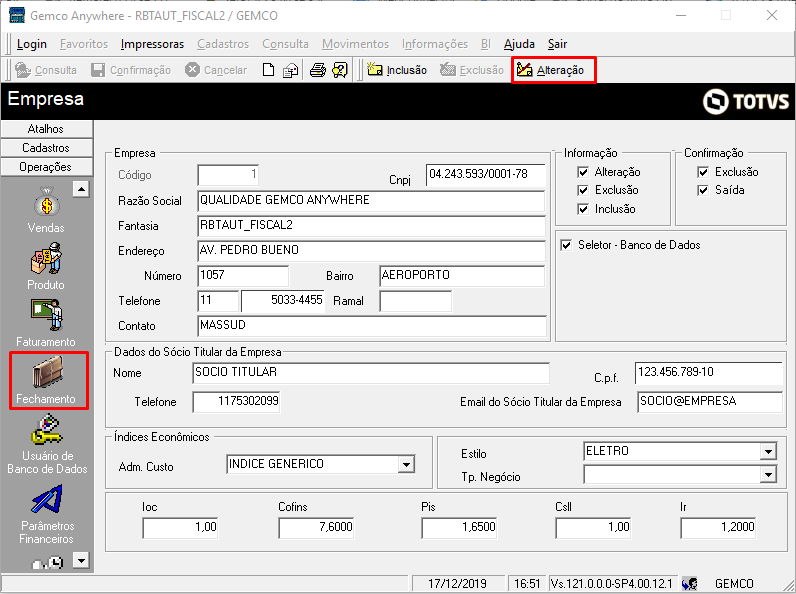Click the Cofins value field
Image resolution: width=796 pixels, height=594 pixels.
click(316, 527)
